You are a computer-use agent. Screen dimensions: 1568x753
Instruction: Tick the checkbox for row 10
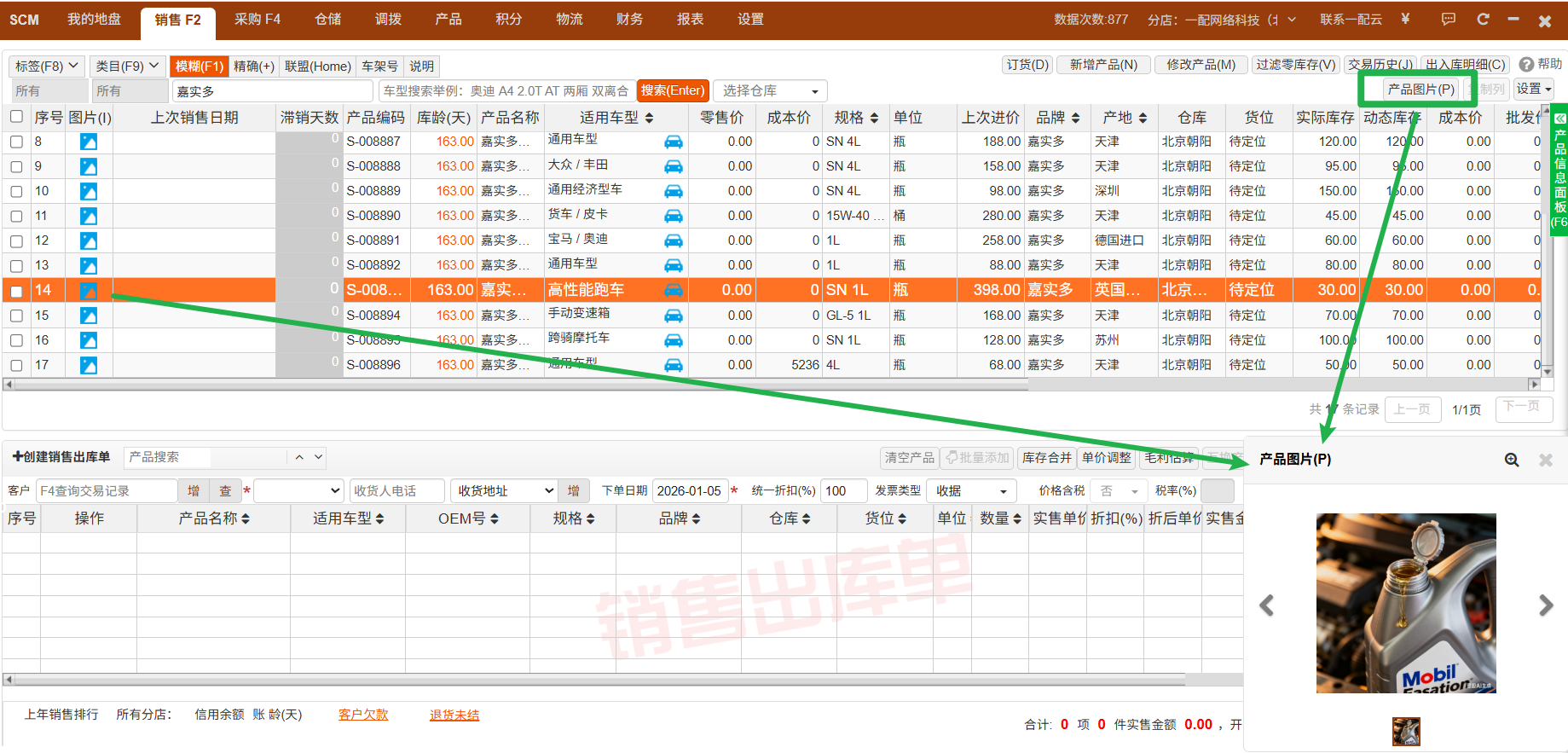[x=16, y=192]
